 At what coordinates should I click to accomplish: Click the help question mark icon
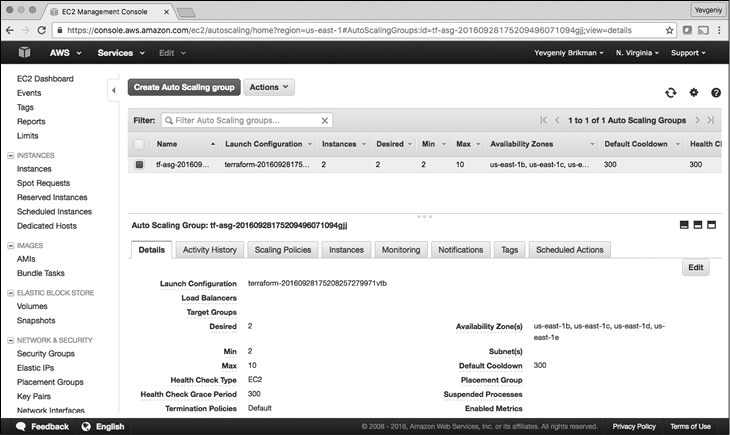click(x=716, y=92)
